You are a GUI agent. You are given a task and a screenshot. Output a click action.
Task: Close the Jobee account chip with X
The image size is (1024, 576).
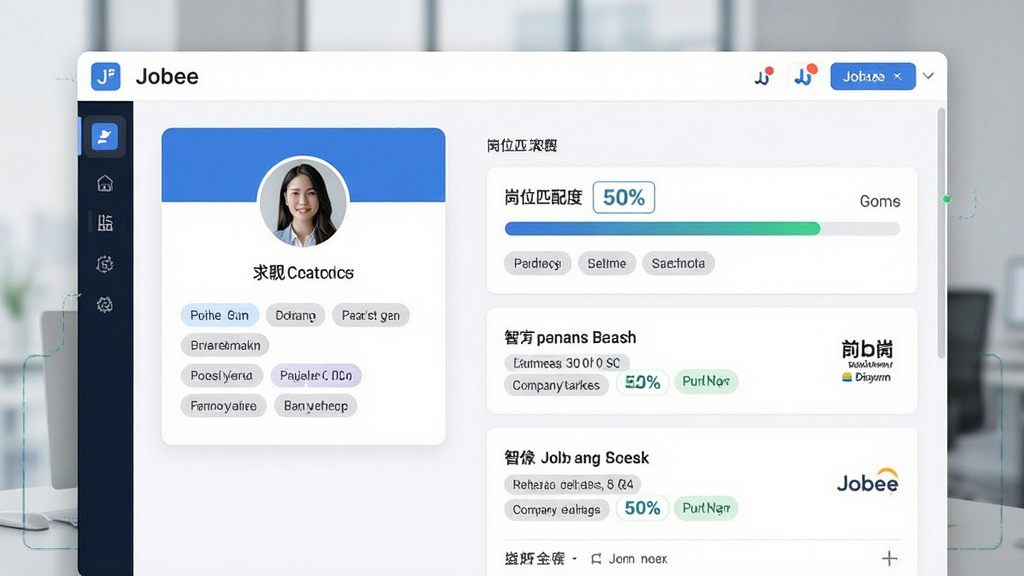click(898, 76)
